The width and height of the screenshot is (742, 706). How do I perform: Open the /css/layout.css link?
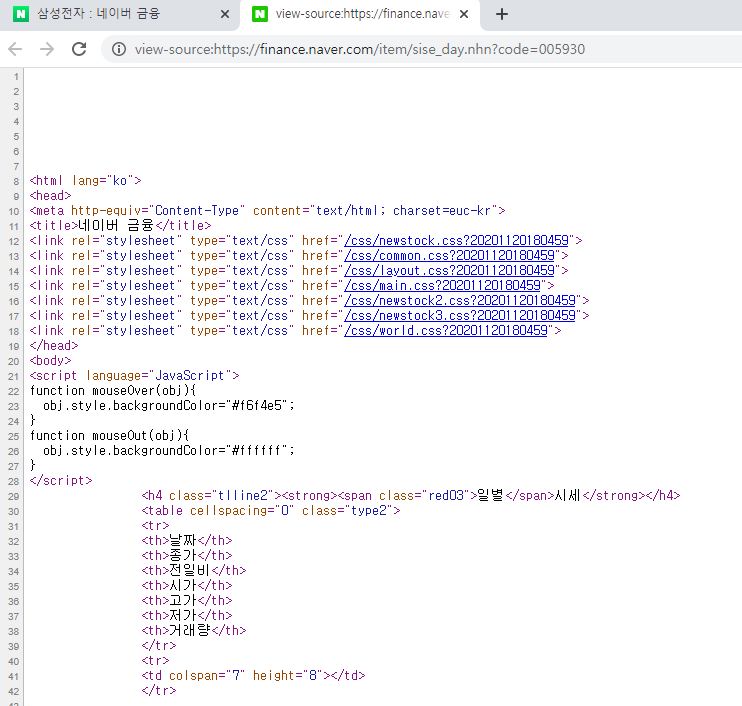point(449,271)
